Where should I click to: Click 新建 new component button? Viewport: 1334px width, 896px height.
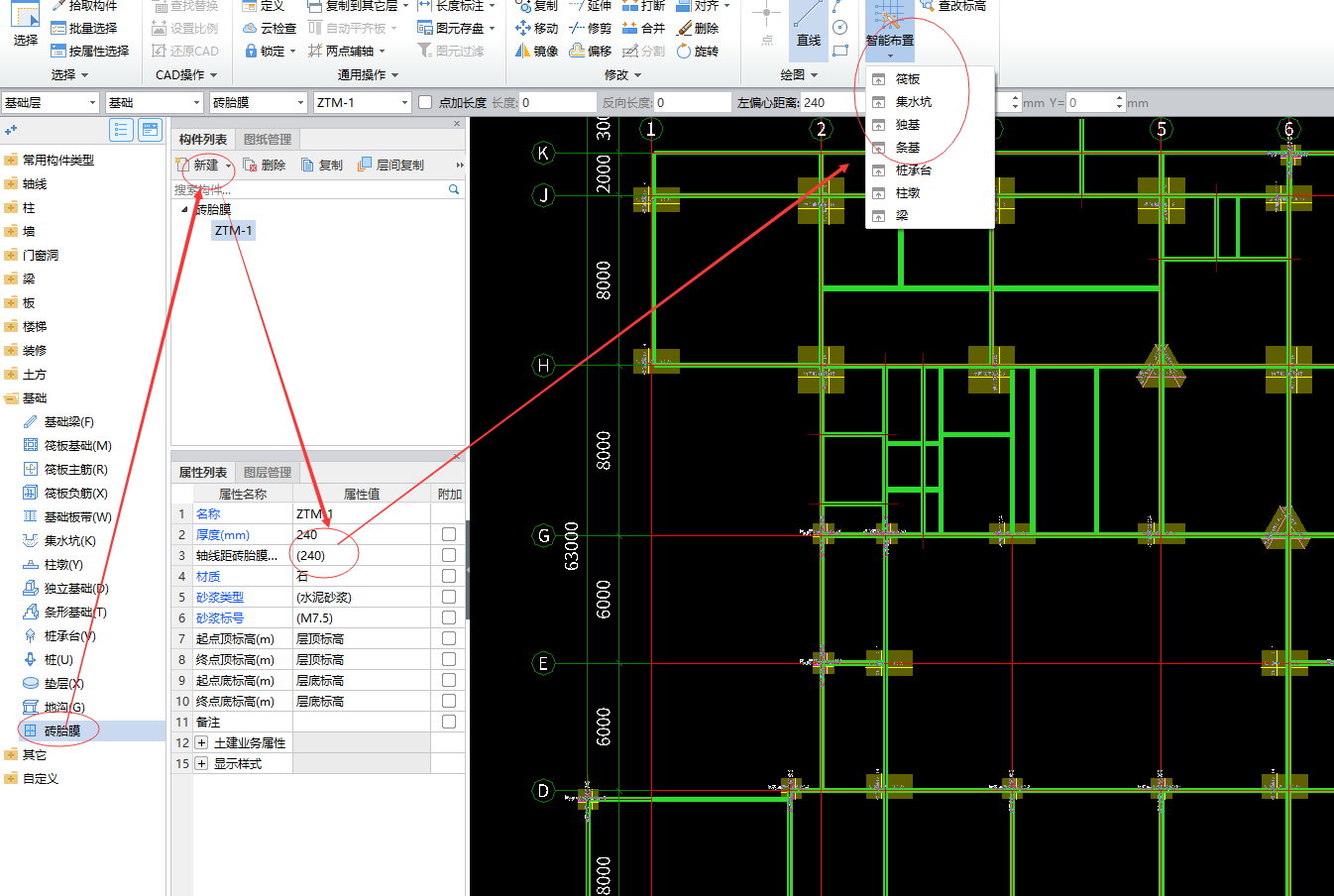(204, 165)
